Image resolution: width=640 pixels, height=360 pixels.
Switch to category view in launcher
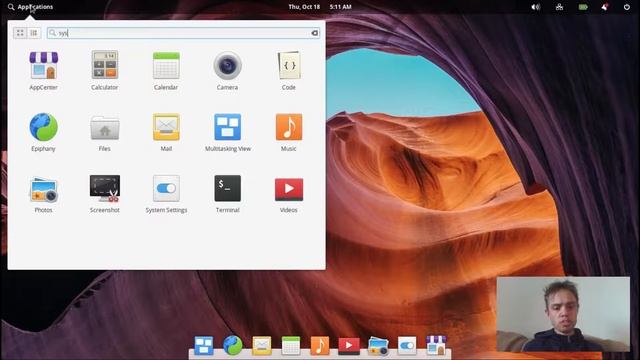tap(34, 33)
